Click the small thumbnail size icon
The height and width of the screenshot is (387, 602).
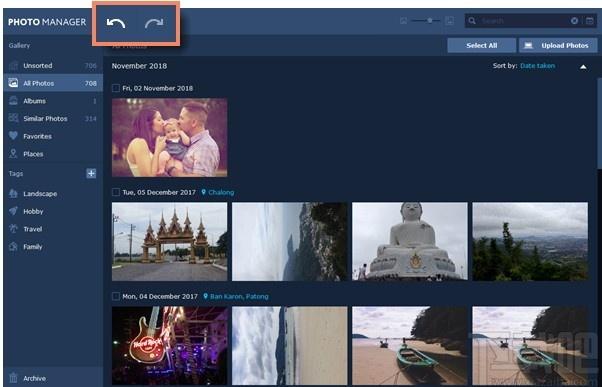coord(404,21)
